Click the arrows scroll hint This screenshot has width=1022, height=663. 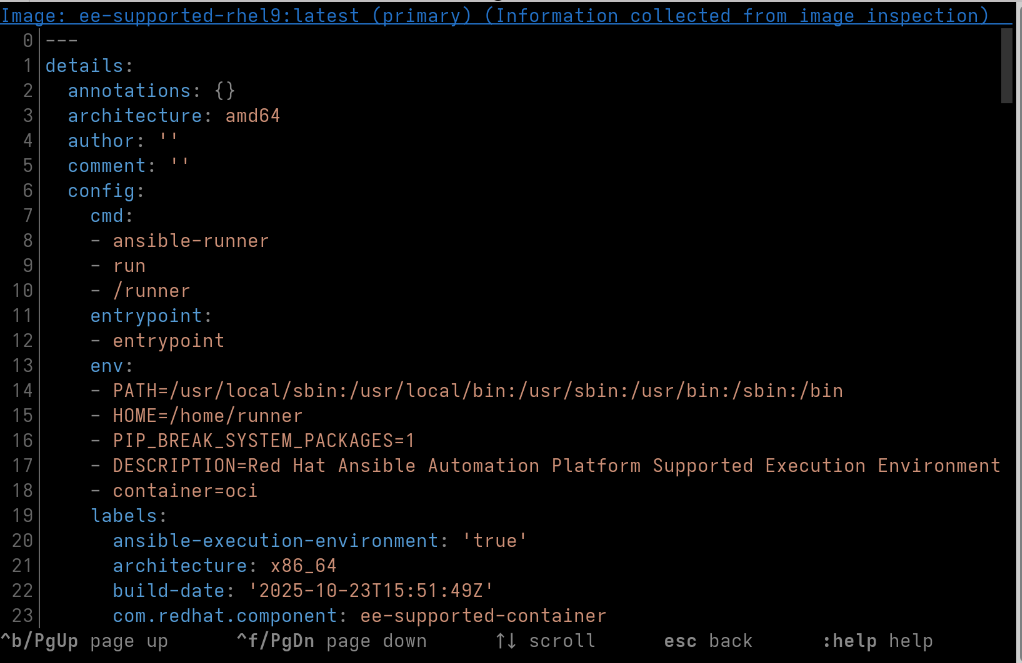pos(545,641)
